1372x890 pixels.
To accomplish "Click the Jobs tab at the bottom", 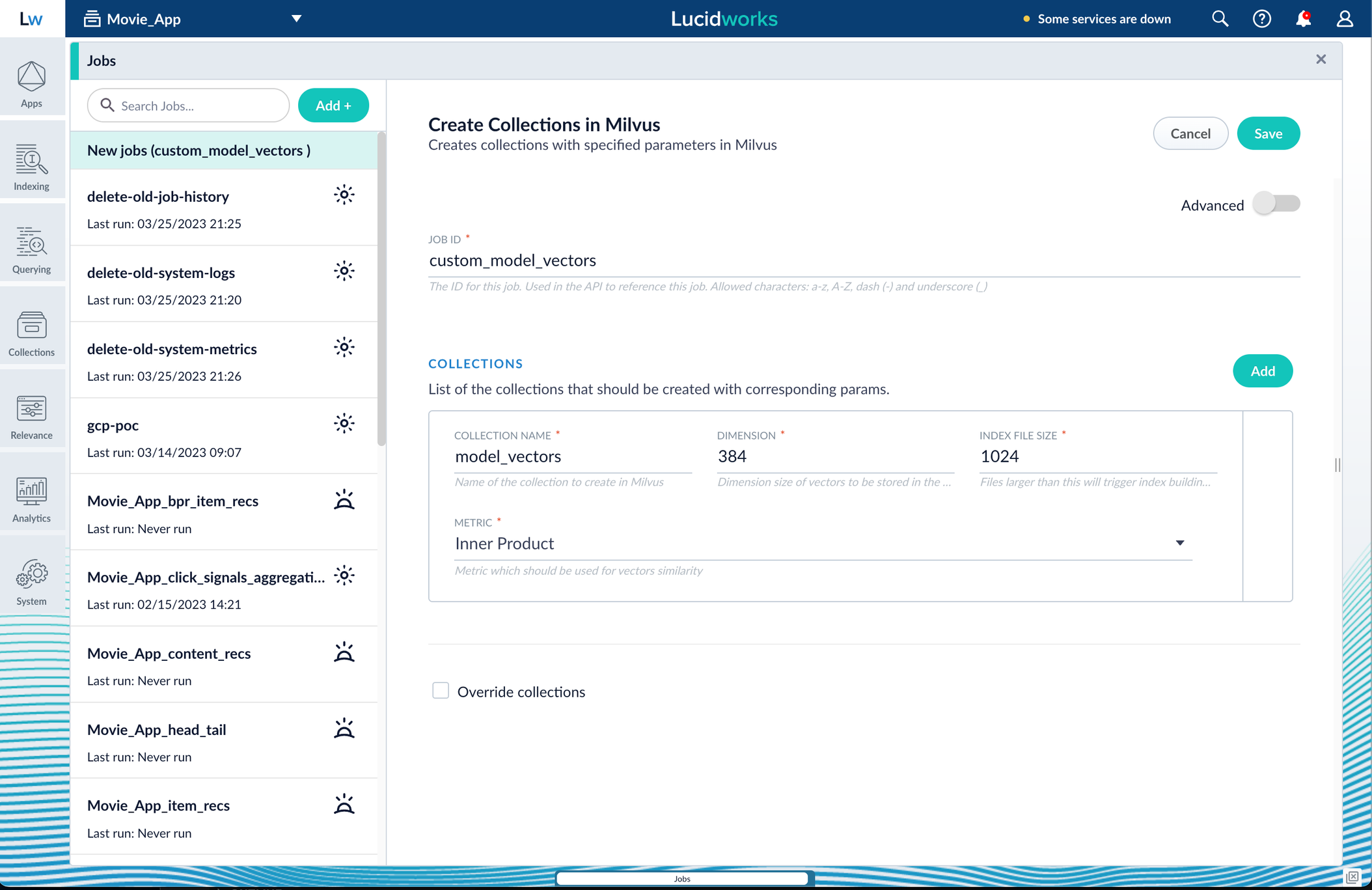I will coord(681,878).
